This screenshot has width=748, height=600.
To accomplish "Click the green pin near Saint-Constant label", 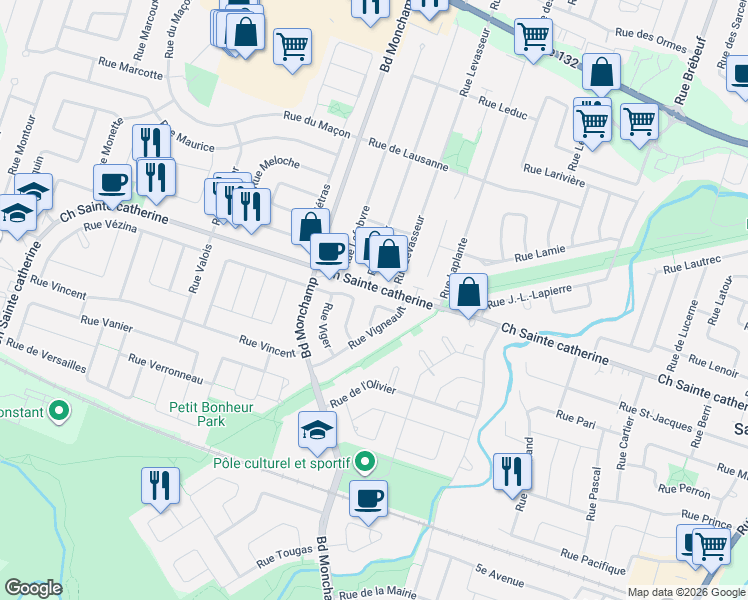I will coord(59,412).
